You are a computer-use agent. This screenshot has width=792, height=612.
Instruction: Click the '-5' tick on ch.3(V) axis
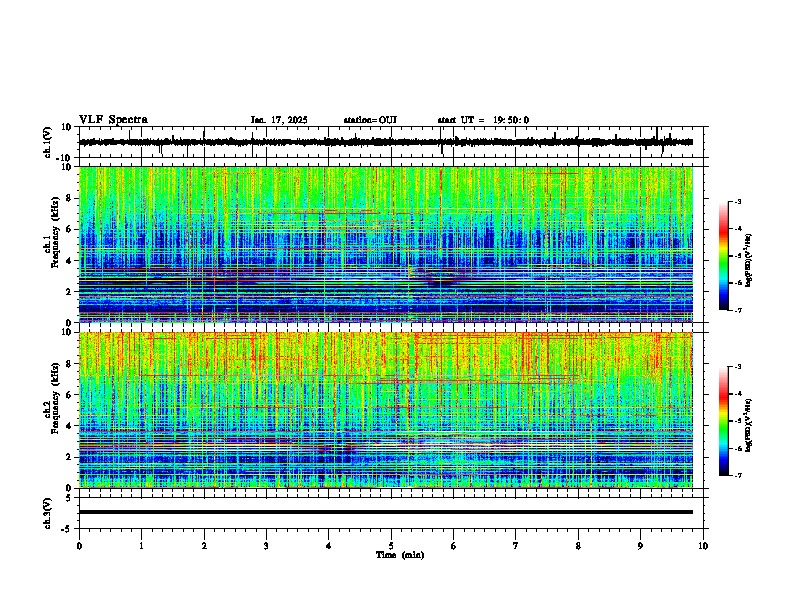click(x=68, y=529)
